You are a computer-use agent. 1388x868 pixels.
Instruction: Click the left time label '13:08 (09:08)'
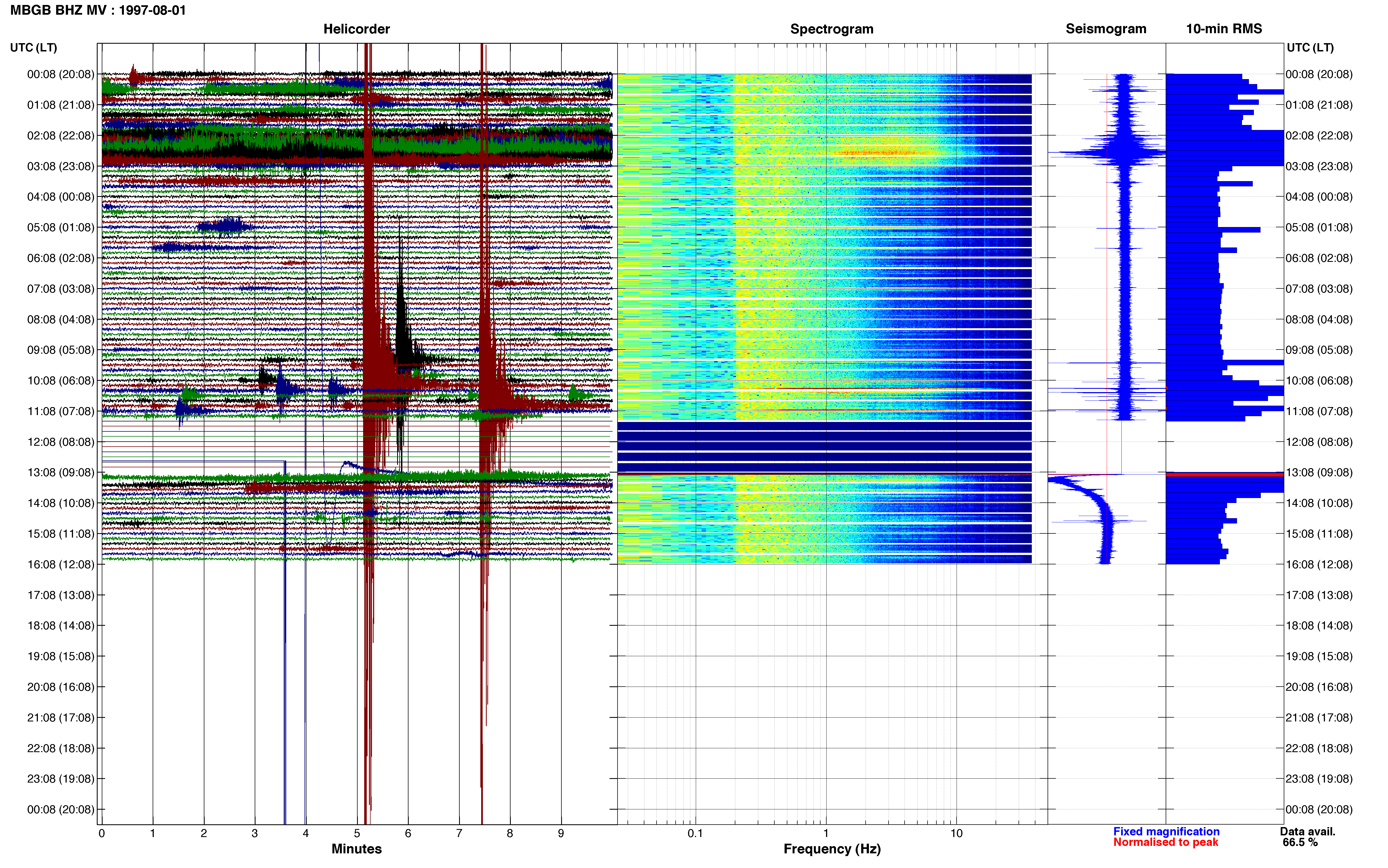(61, 473)
